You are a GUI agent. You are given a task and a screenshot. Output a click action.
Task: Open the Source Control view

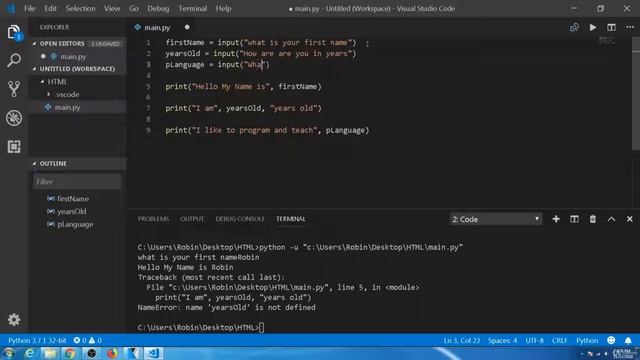[14, 89]
